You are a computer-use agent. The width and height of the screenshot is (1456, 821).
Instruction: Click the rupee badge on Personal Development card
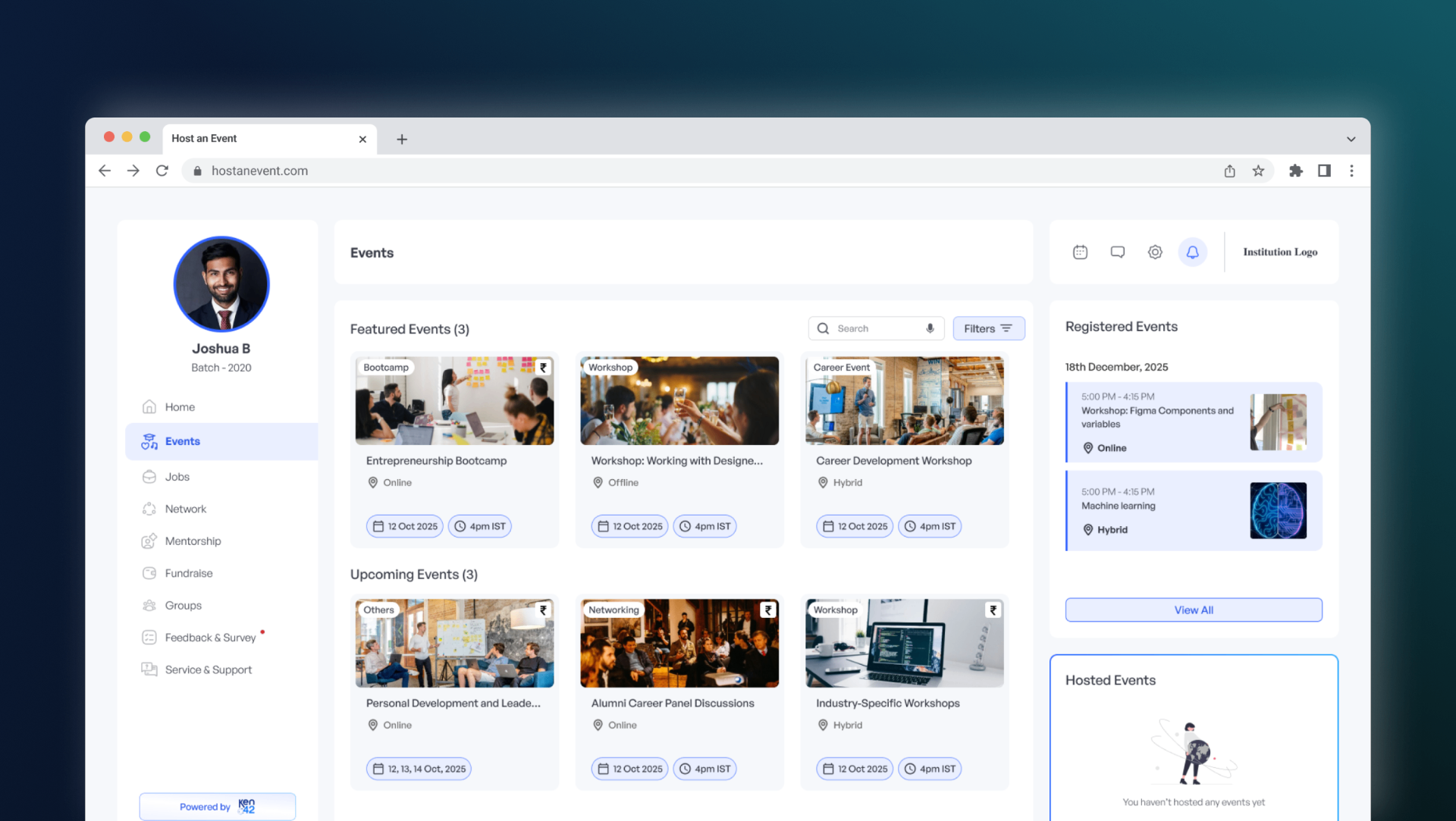click(543, 610)
